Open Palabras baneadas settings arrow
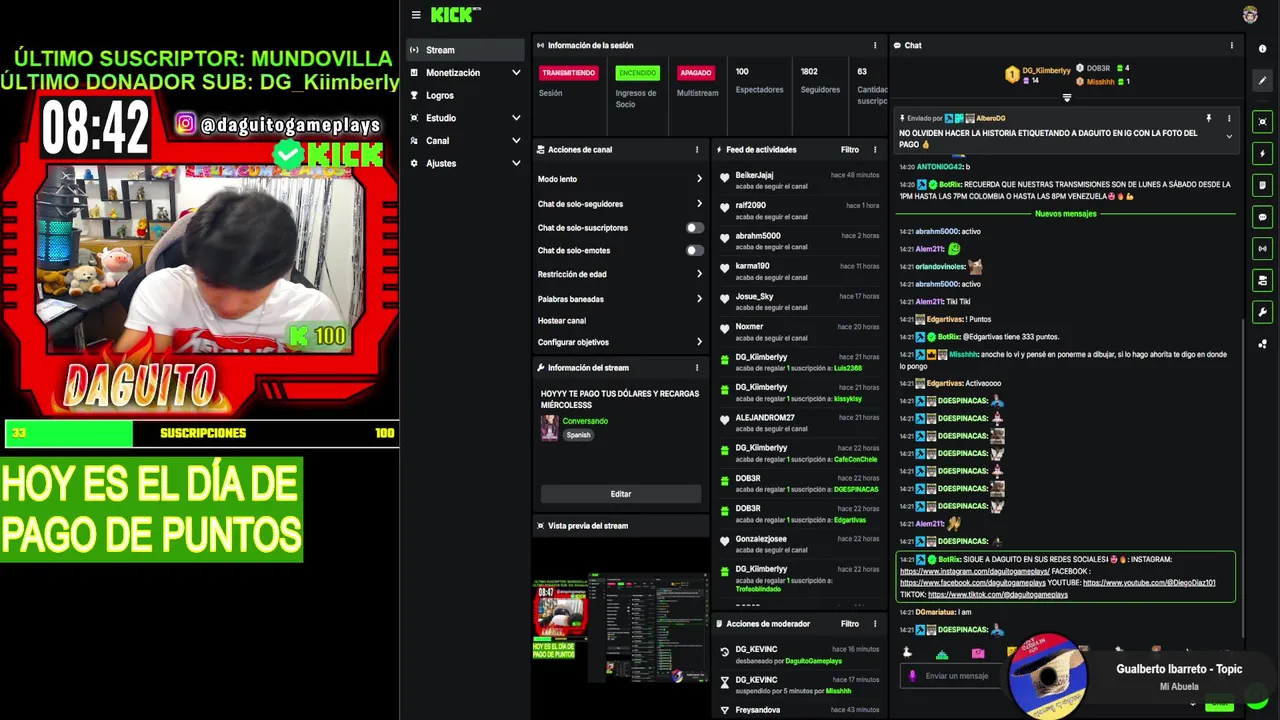 (699, 299)
